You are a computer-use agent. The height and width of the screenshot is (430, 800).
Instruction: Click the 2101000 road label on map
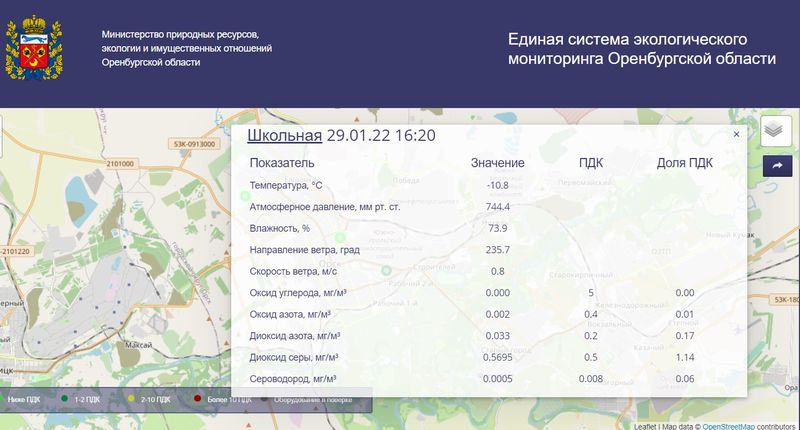point(120,164)
